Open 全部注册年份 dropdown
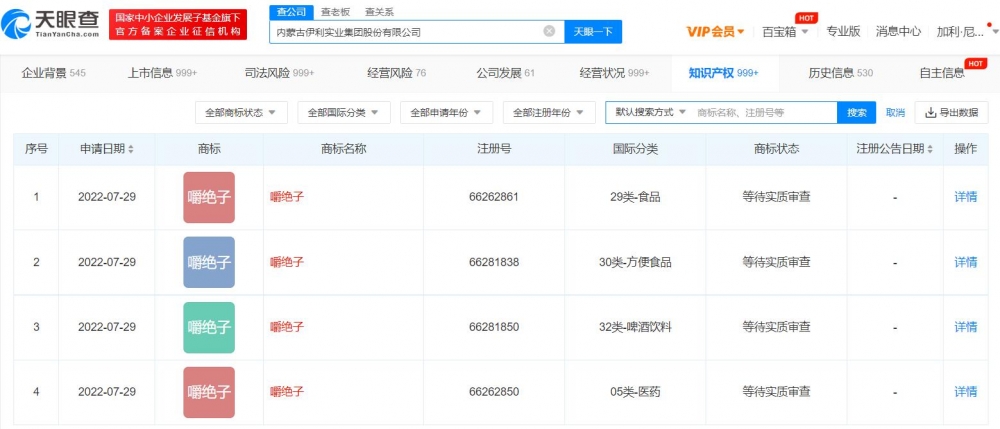 click(548, 113)
